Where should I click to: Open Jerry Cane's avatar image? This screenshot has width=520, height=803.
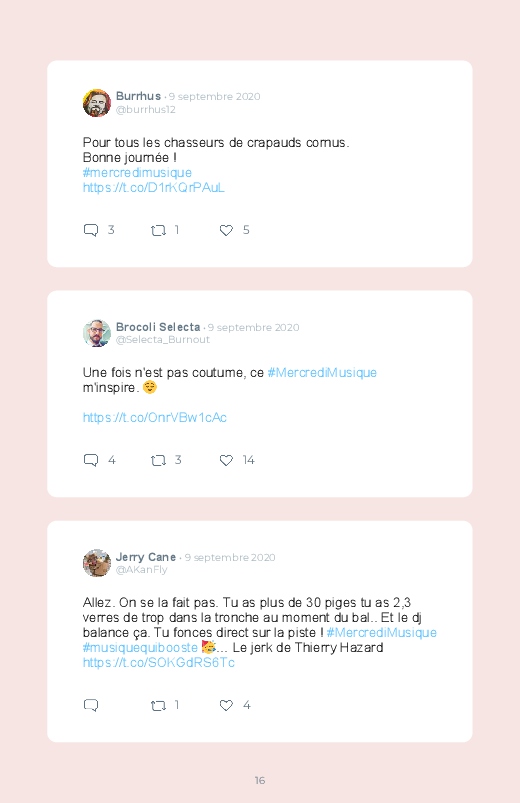[97, 563]
